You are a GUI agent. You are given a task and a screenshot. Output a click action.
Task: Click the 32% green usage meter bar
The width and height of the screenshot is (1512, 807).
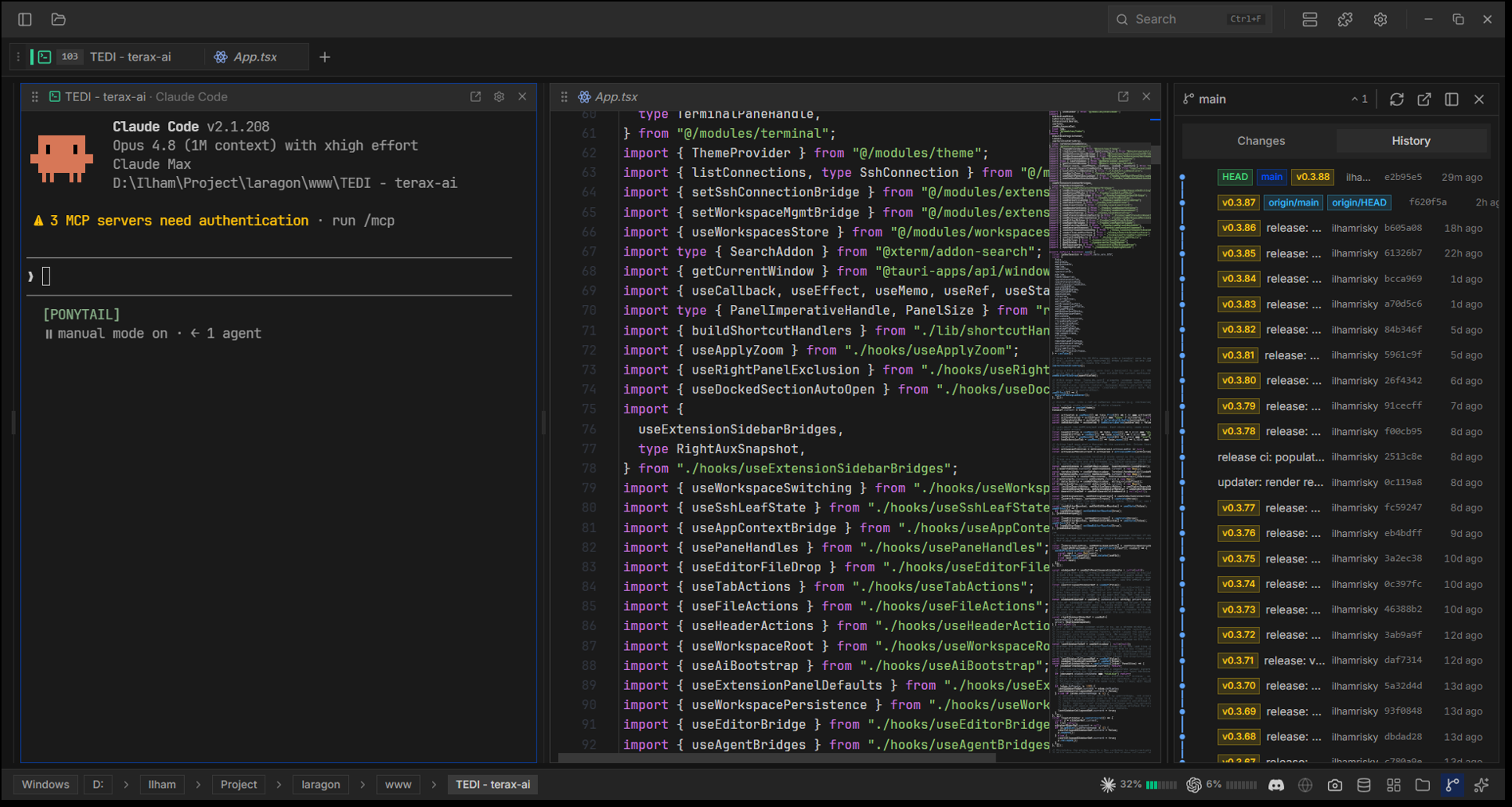click(x=1161, y=785)
